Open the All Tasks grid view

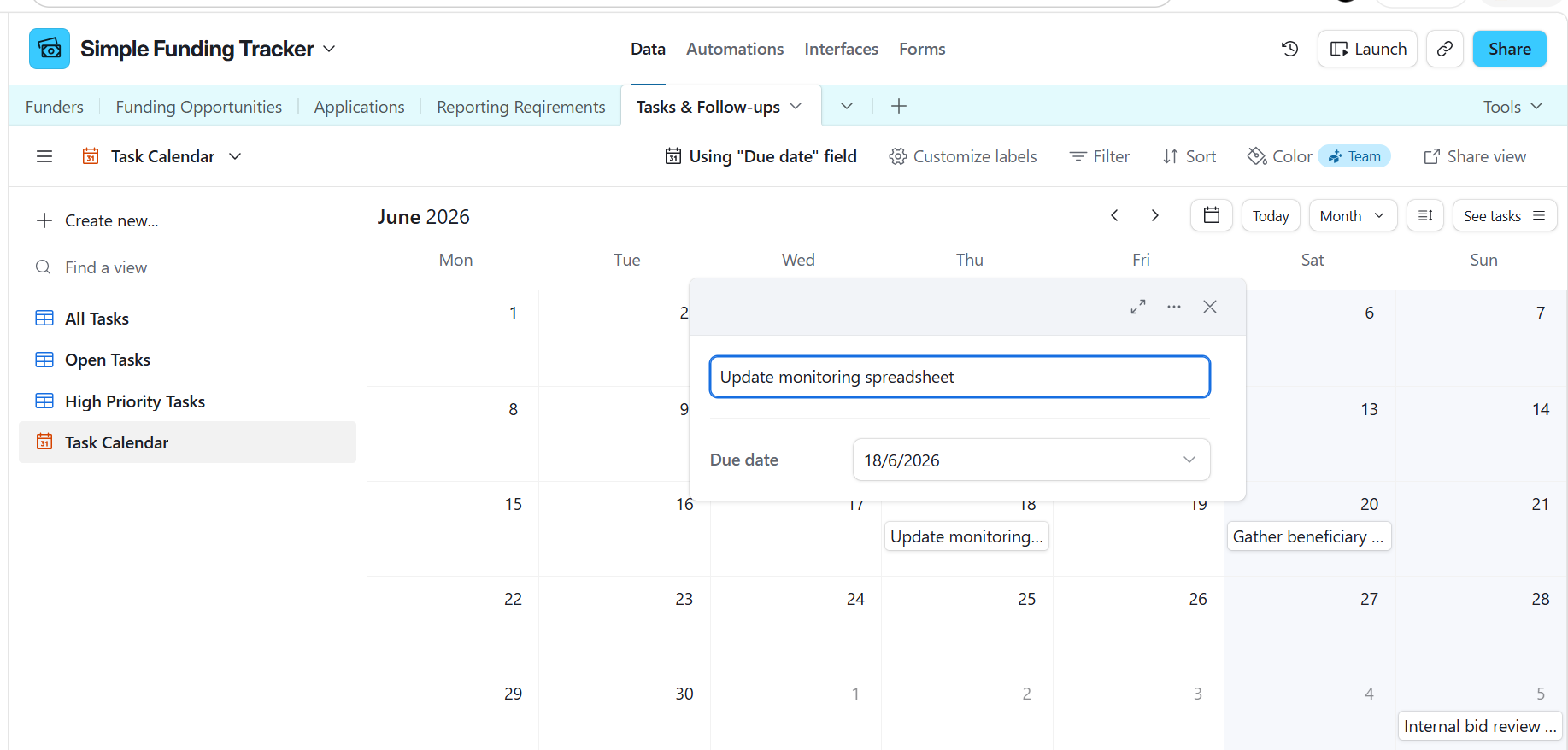click(187, 319)
